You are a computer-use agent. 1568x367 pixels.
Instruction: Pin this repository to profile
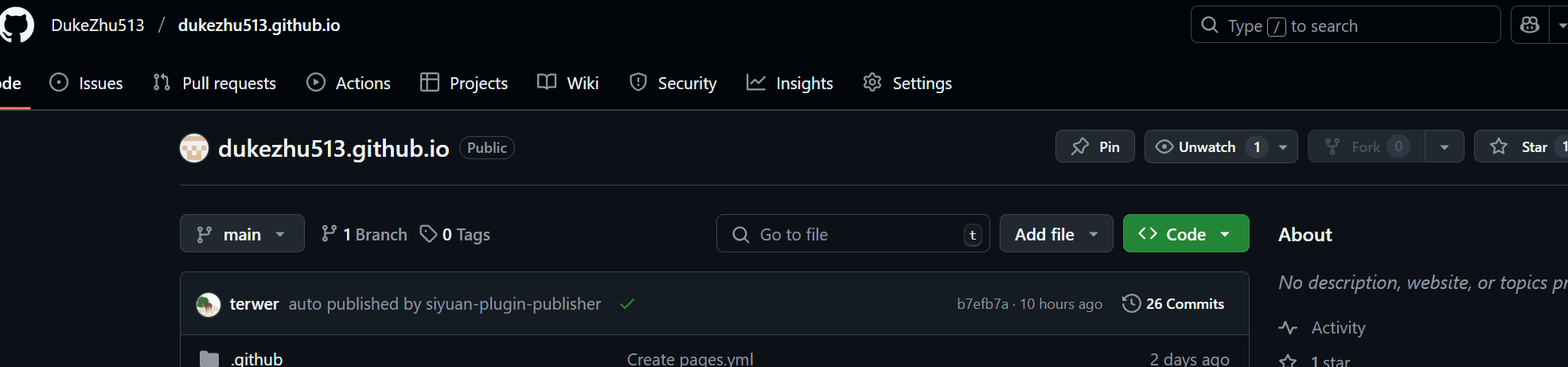pyautogui.click(x=1095, y=147)
